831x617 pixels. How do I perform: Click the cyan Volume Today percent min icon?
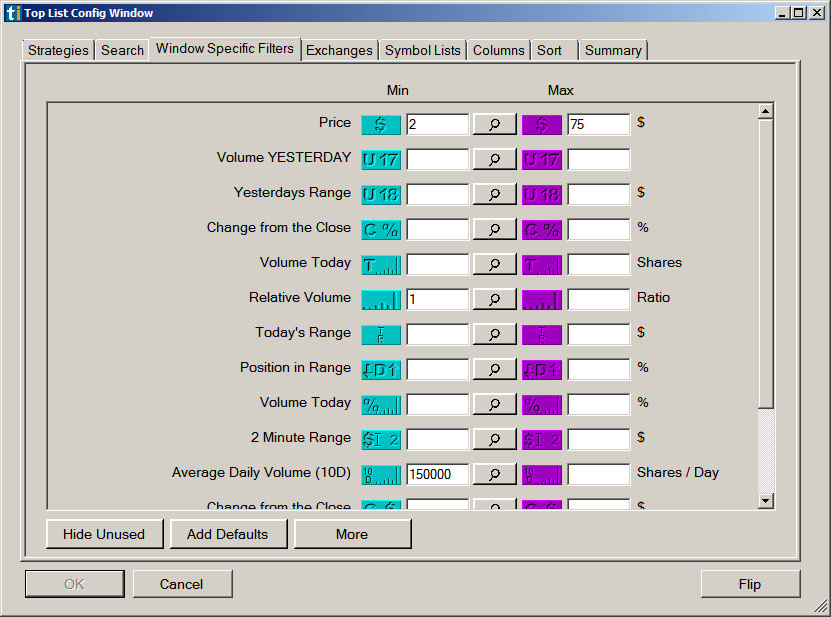[x=381, y=404]
